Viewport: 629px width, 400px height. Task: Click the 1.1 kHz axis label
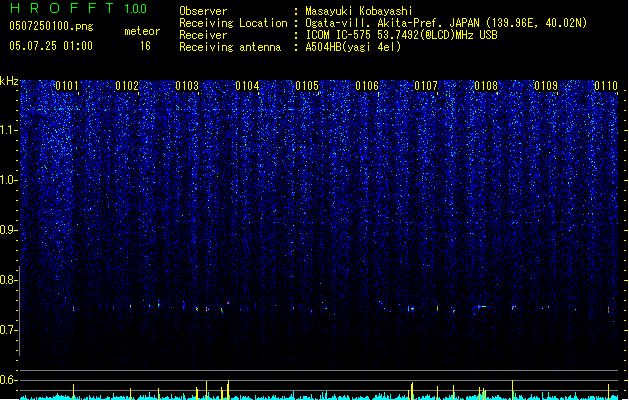7,130
